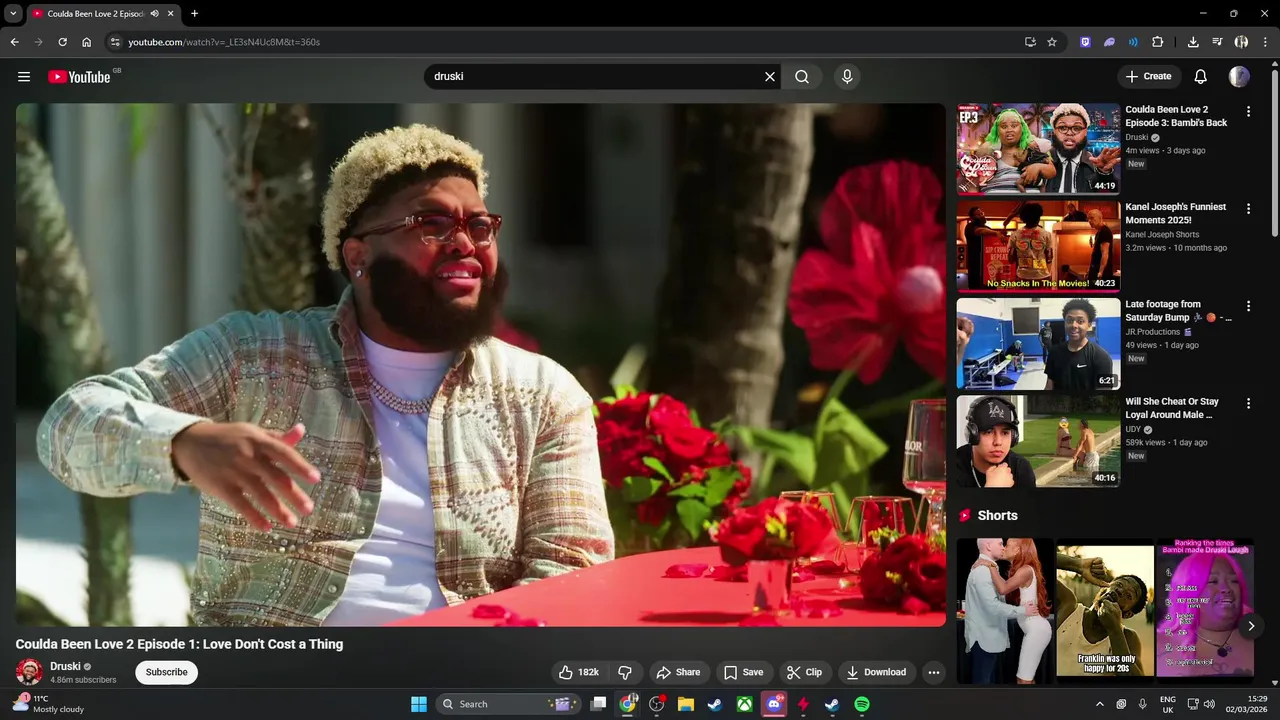The height and width of the screenshot is (720, 1280).
Task: Open Kanel Joseph's Funniest Moments thumbnail
Action: pyautogui.click(x=1038, y=246)
